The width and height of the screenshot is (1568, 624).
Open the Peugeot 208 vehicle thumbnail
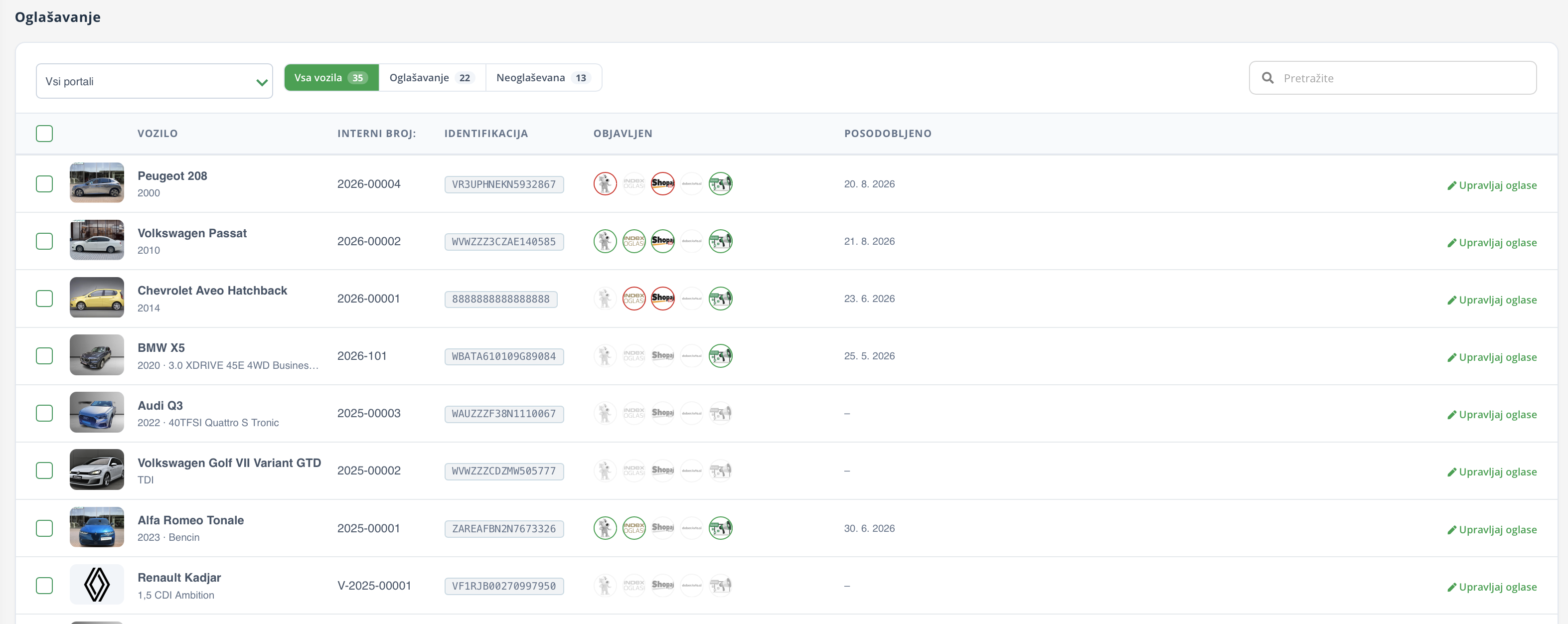97,182
